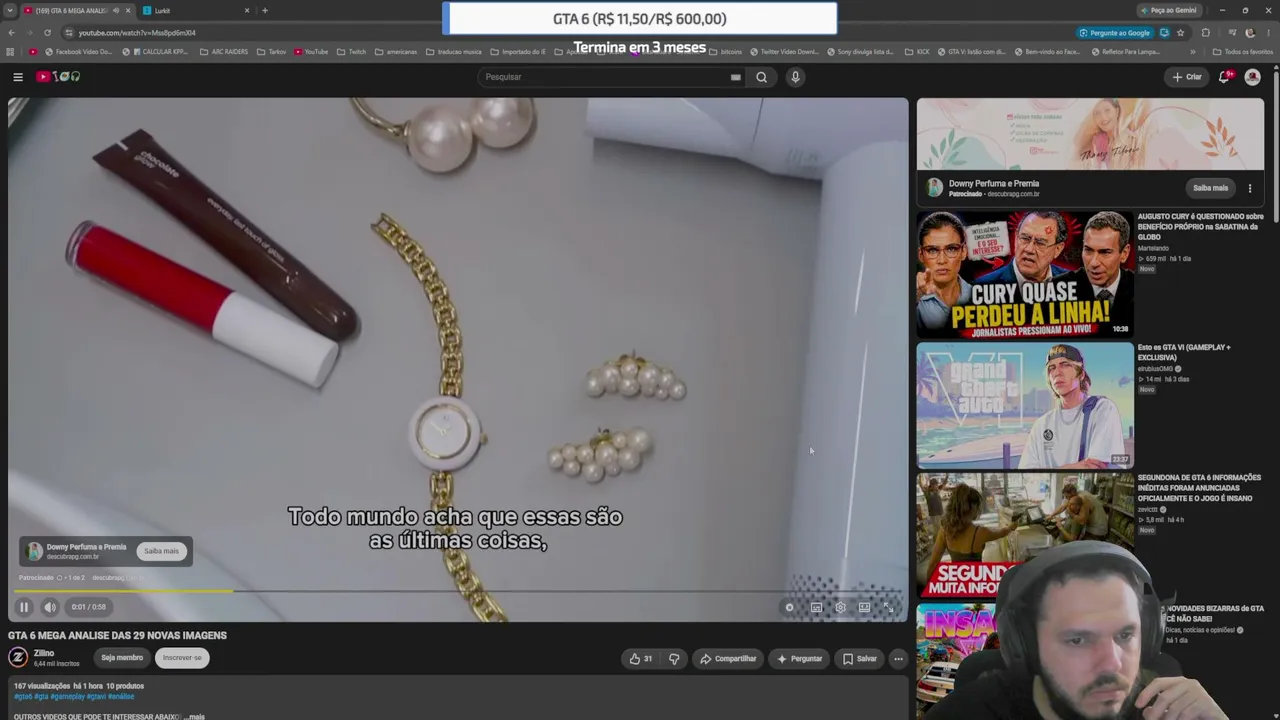Open the ARC RAIDERS bookmarks folder
The width and height of the screenshot is (1280, 720).
pyautogui.click(x=225, y=52)
